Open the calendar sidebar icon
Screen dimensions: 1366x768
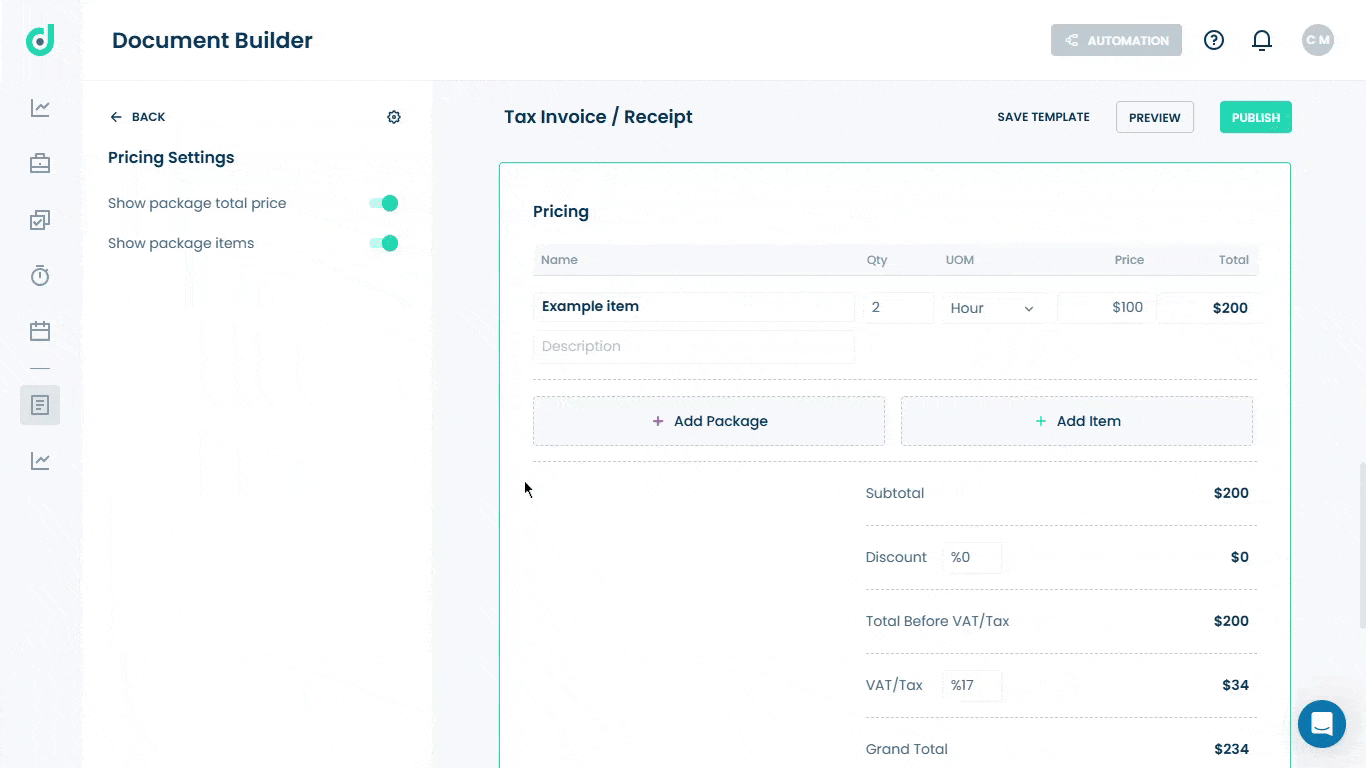click(40, 331)
